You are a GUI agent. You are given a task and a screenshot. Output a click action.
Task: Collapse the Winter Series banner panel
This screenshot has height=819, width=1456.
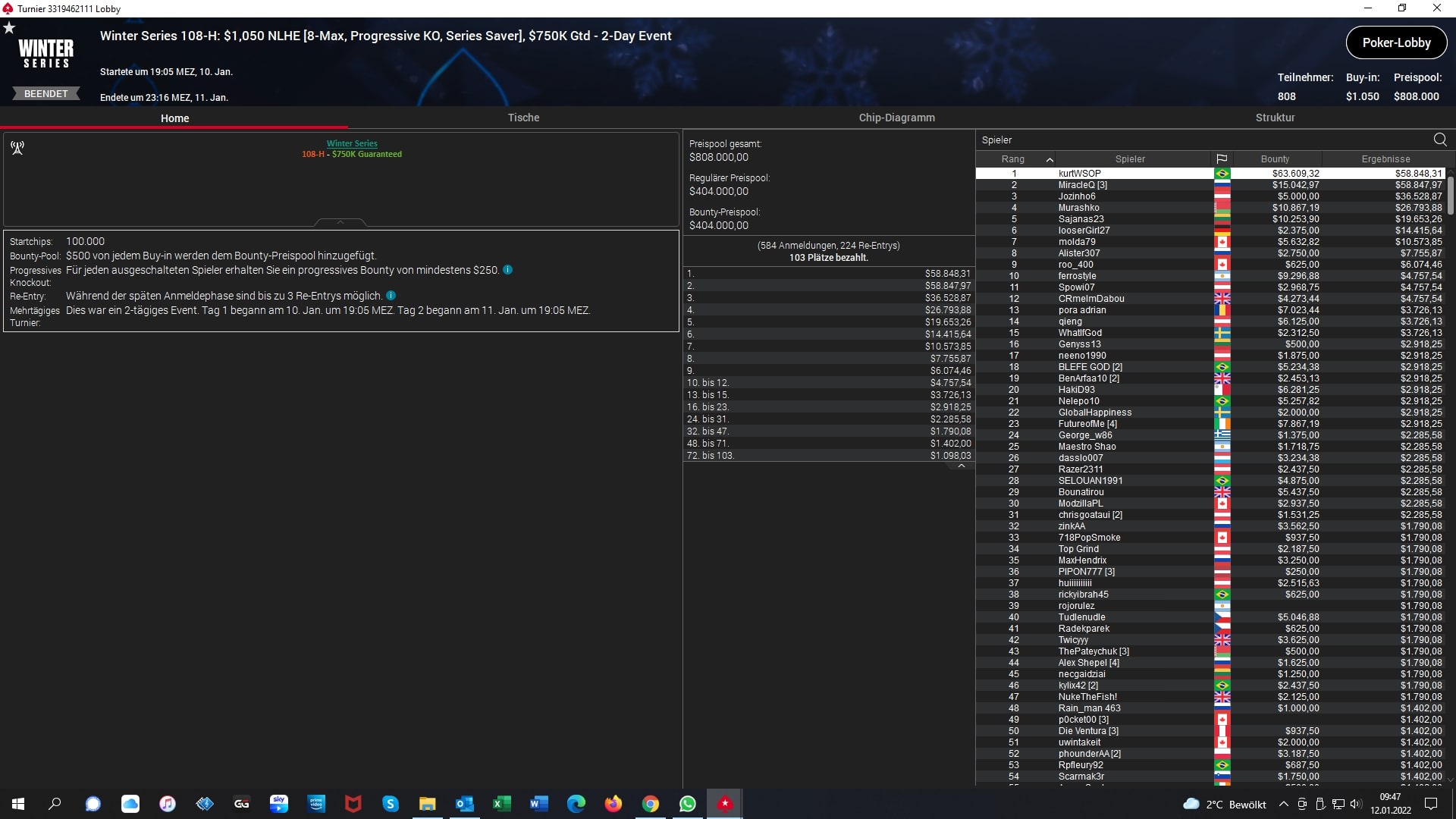(x=340, y=222)
